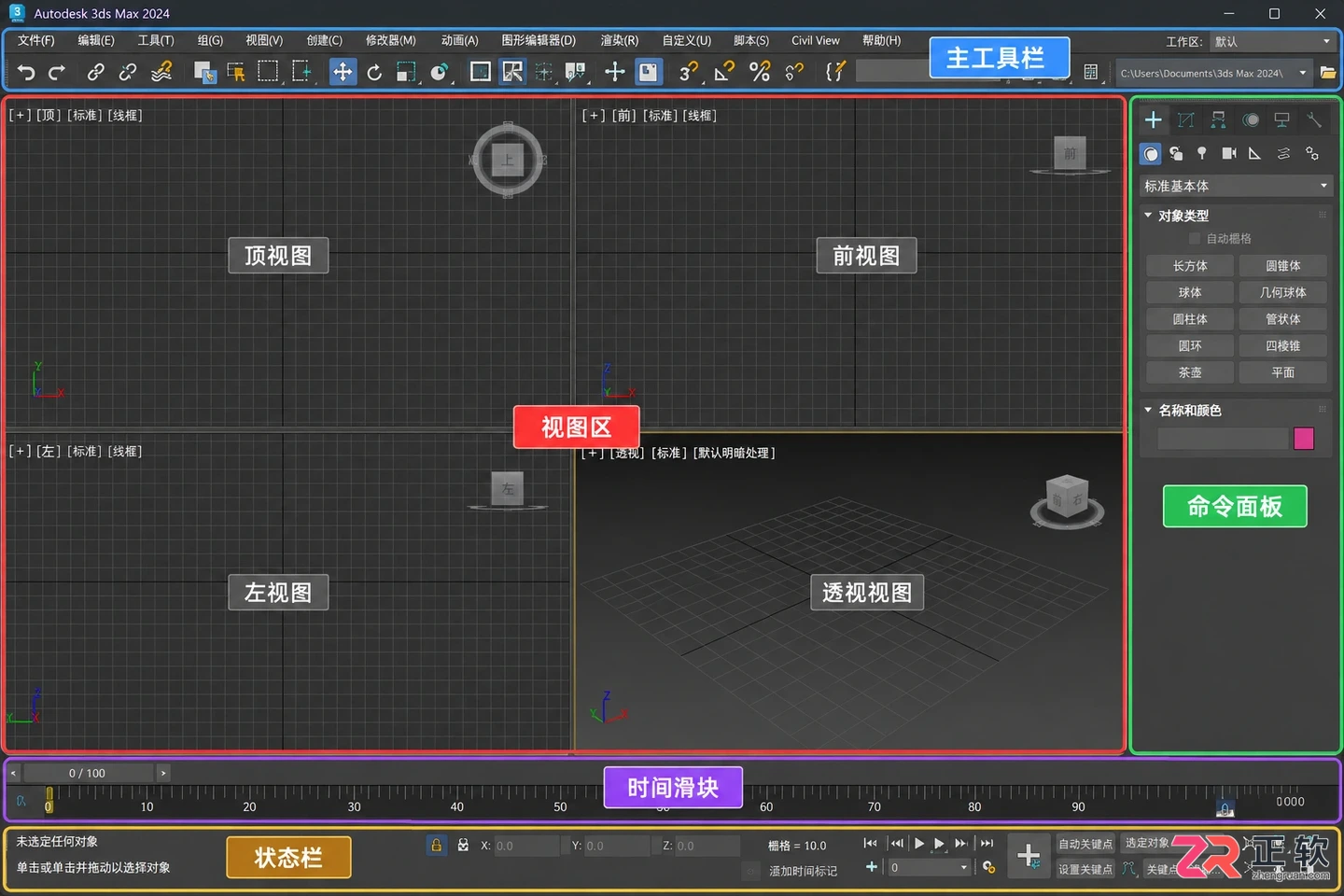
Task: Open the project path dropdown arrow
Action: pyautogui.click(x=1303, y=73)
